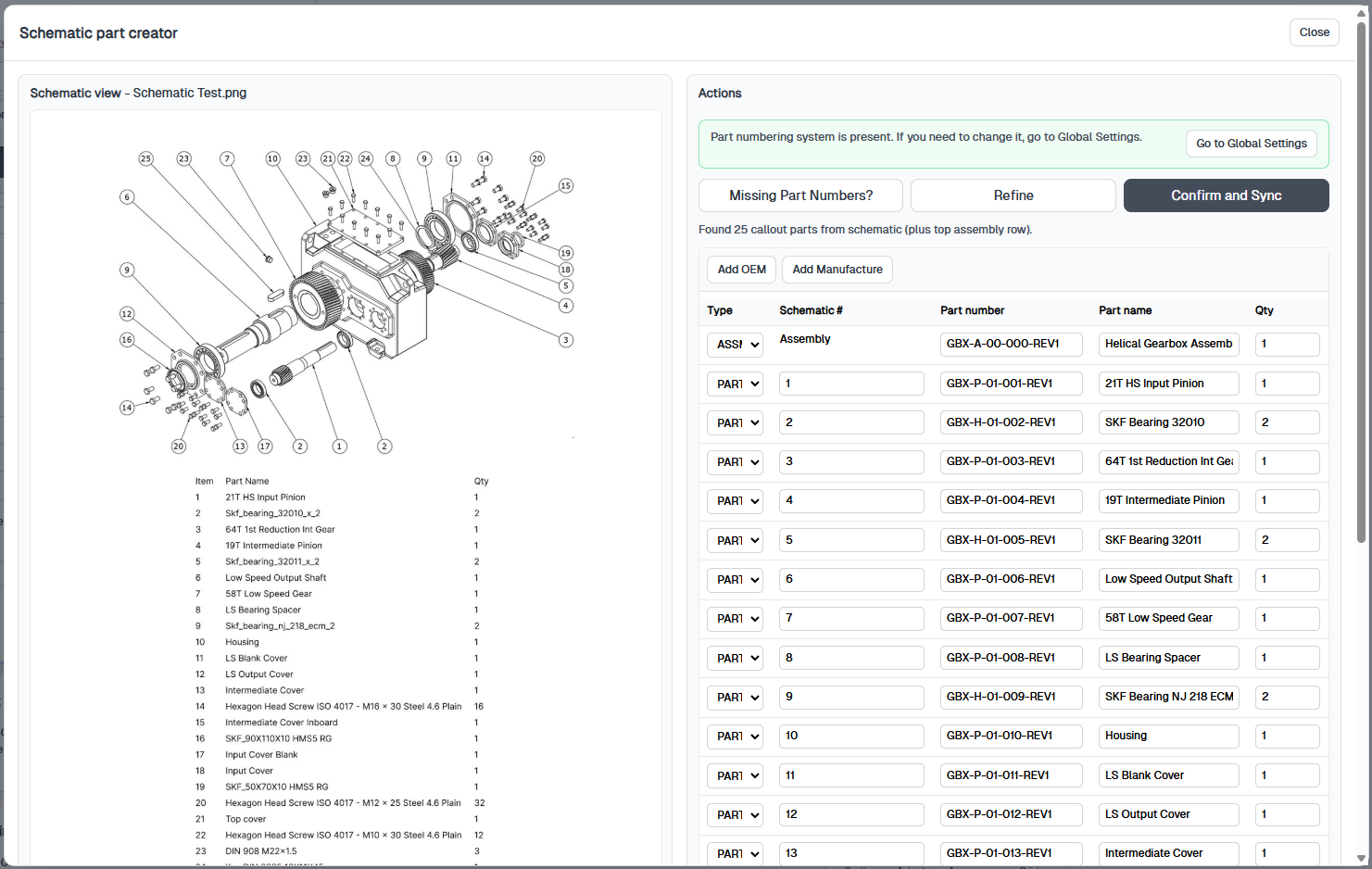This screenshot has width=1372, height=869.
Task: Click the 'Schematic #' column header
Action: (x=811, y=310)
